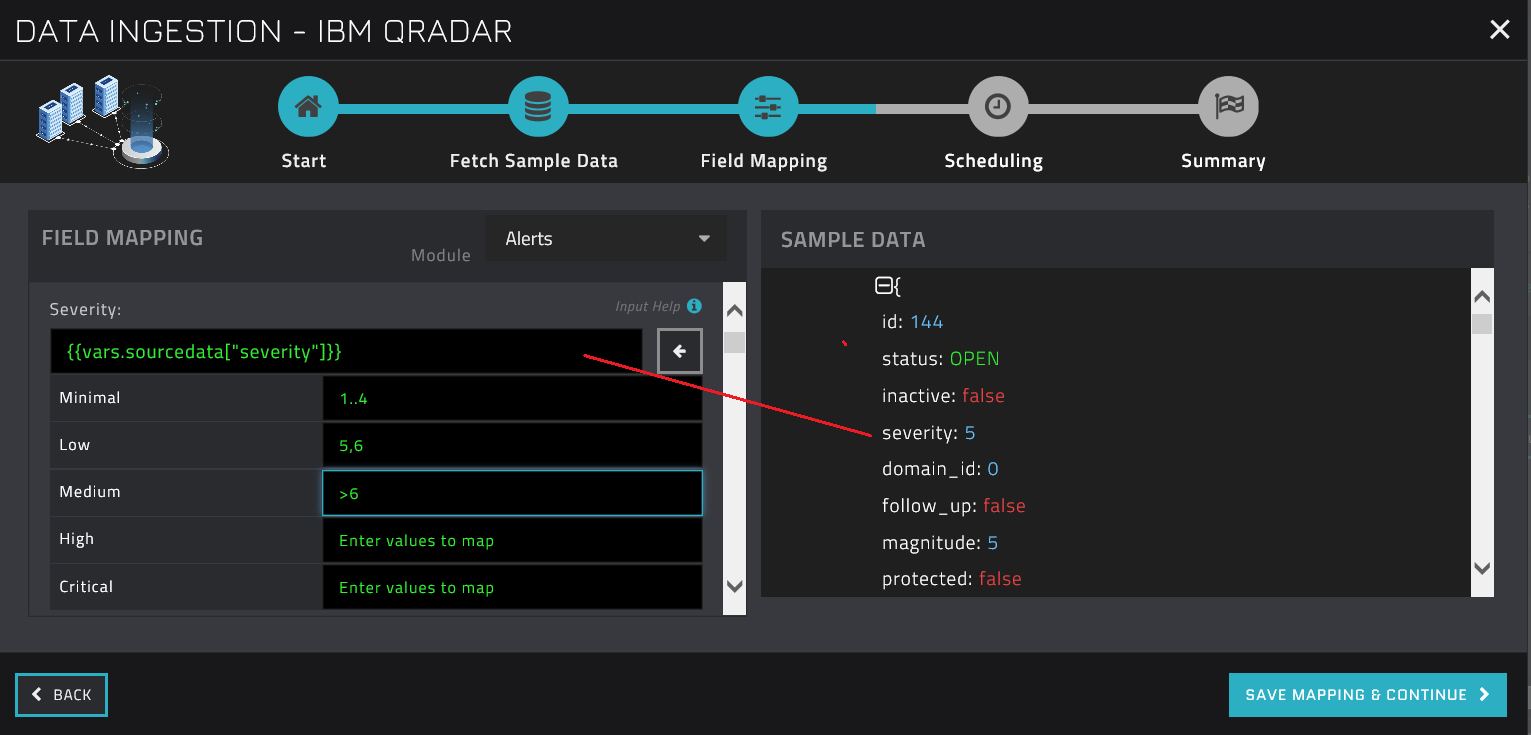The image size is (1531, 735).
Task: Open the Module dropdown showing Alerts
Action: point(607,239)
